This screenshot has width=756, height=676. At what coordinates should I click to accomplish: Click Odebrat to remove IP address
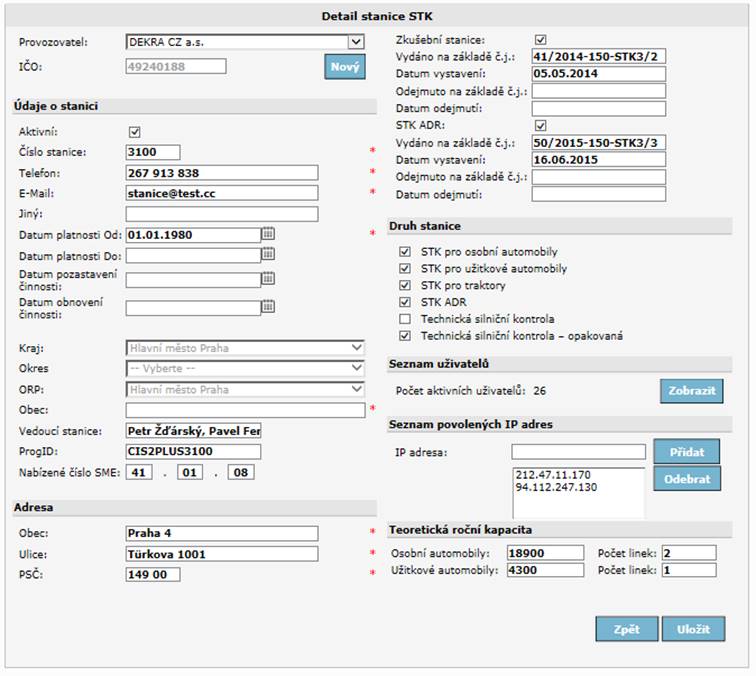[x=687, y=478]
